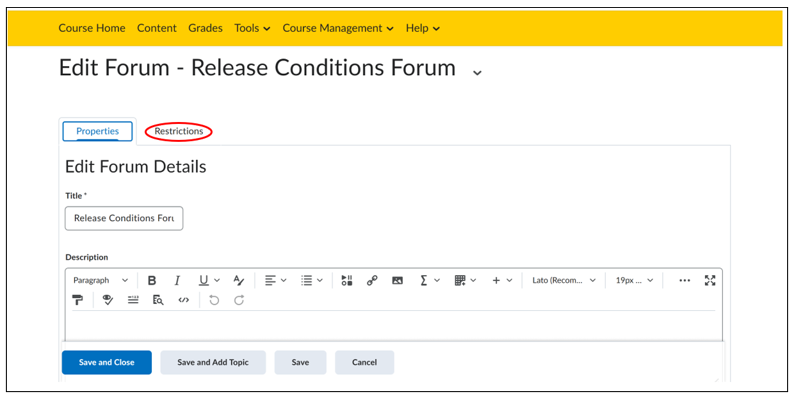Insert a quicklink using chain icon

(372, 280)
